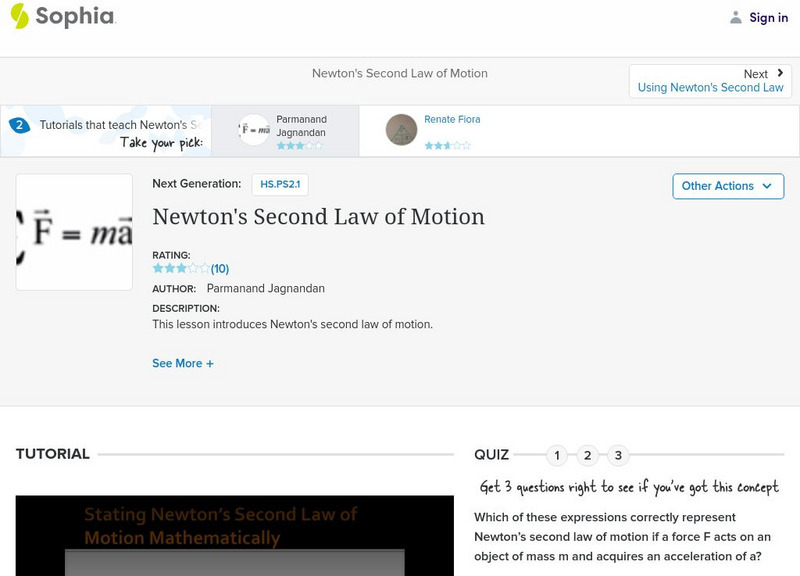The width and height of the screenshot is (800, 576).
Task: Click the blue badge showing 2 tutorials
Action: coord(19,124)
